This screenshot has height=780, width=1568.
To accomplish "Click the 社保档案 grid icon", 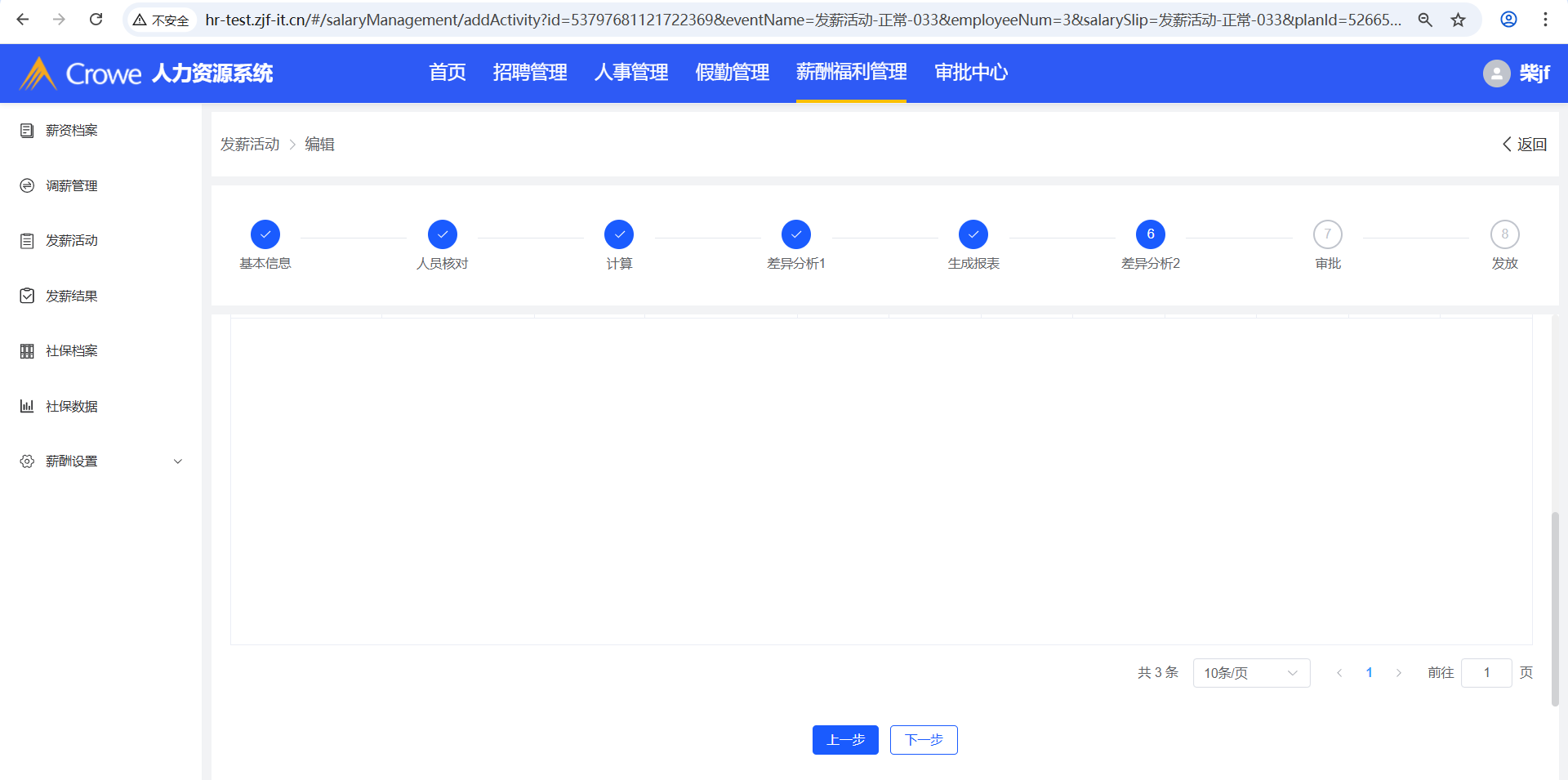I will click(x=27, y=351).
